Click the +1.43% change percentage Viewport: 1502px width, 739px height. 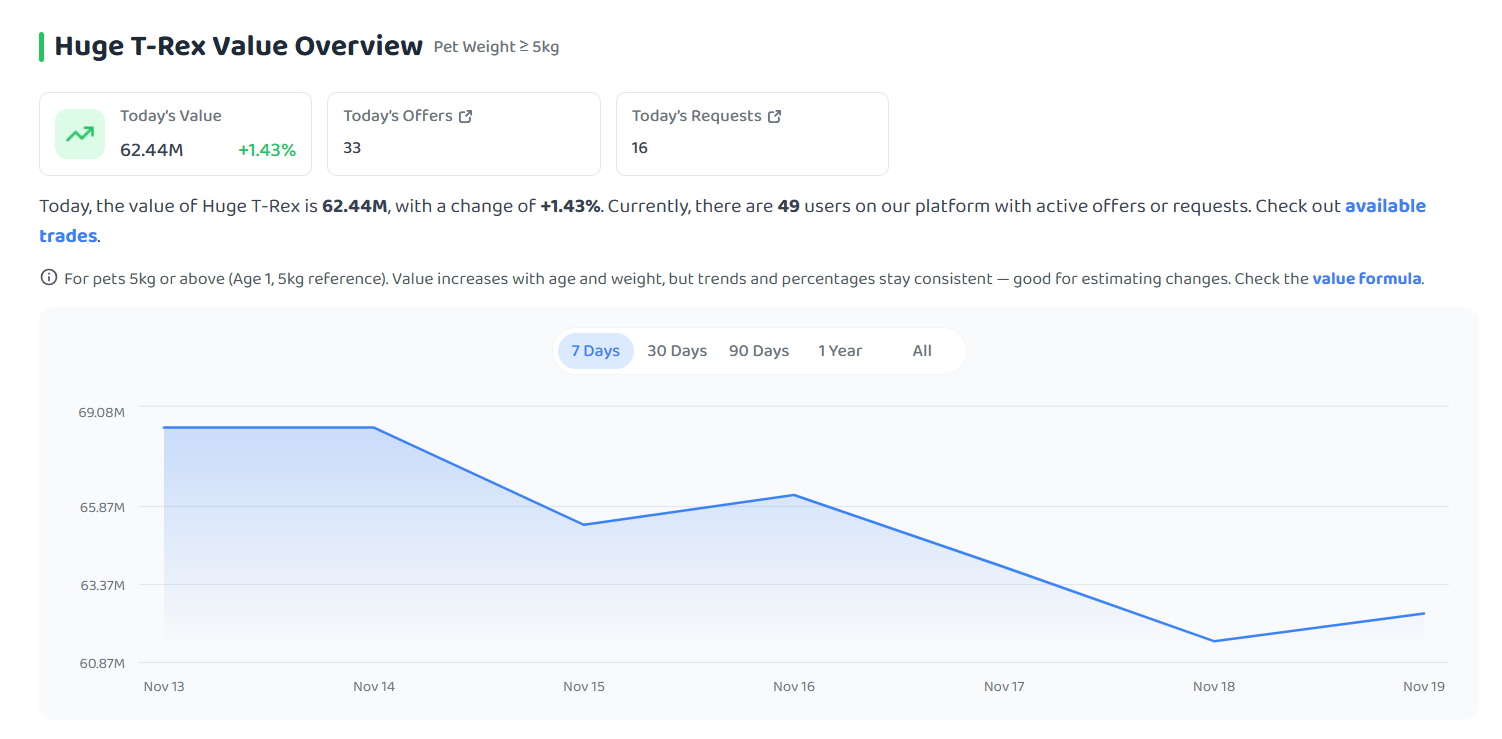coord(267,150)
